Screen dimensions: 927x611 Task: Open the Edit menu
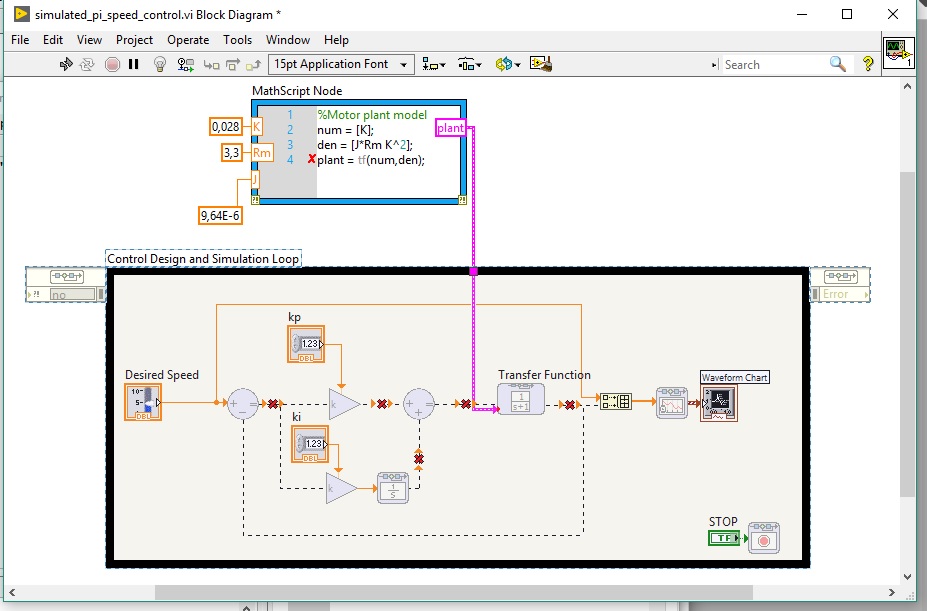(x=53, y=40)
